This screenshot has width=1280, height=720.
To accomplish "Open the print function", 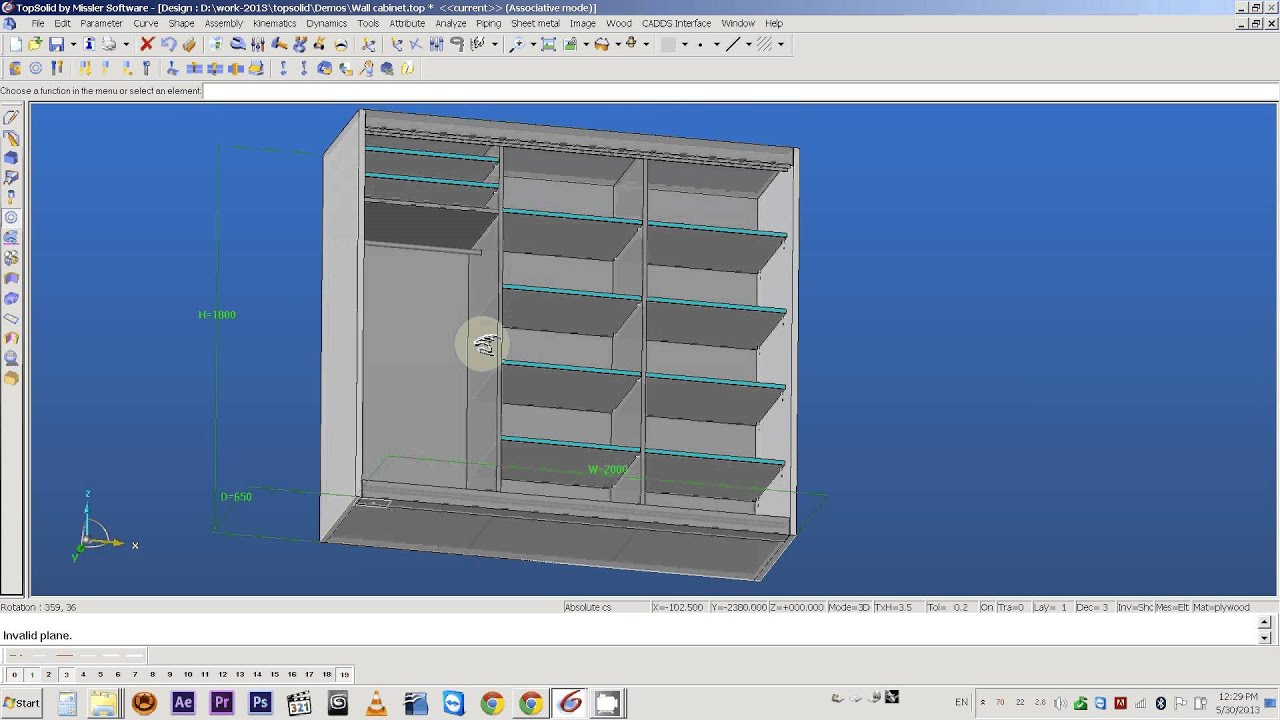I will [x=109, y=44].
